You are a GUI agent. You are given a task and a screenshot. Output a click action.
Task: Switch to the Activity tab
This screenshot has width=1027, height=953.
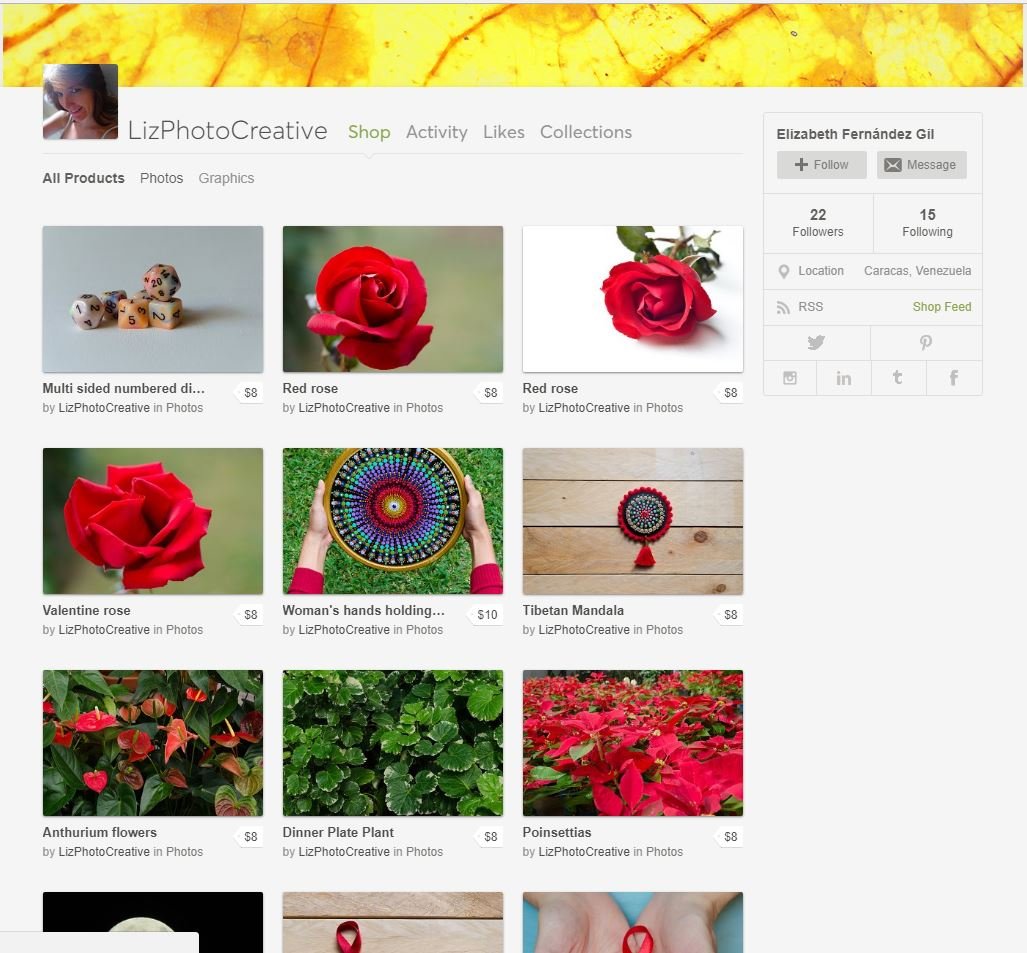pyautogui.click(x=436, y=132)
